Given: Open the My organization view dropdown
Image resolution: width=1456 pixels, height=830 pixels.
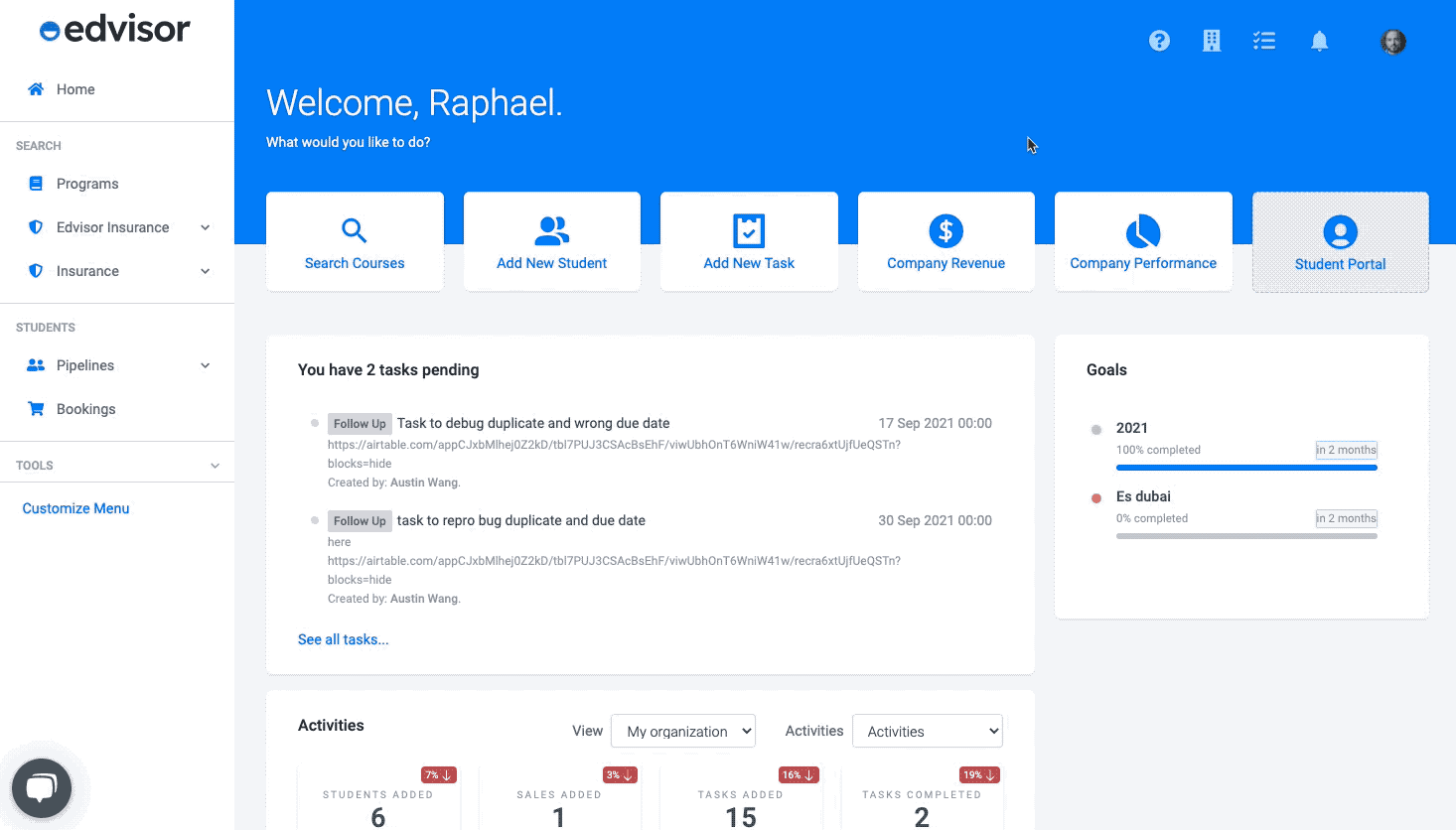Looking at the screenshot, I should pyautogui.click(x=683, y=731).
